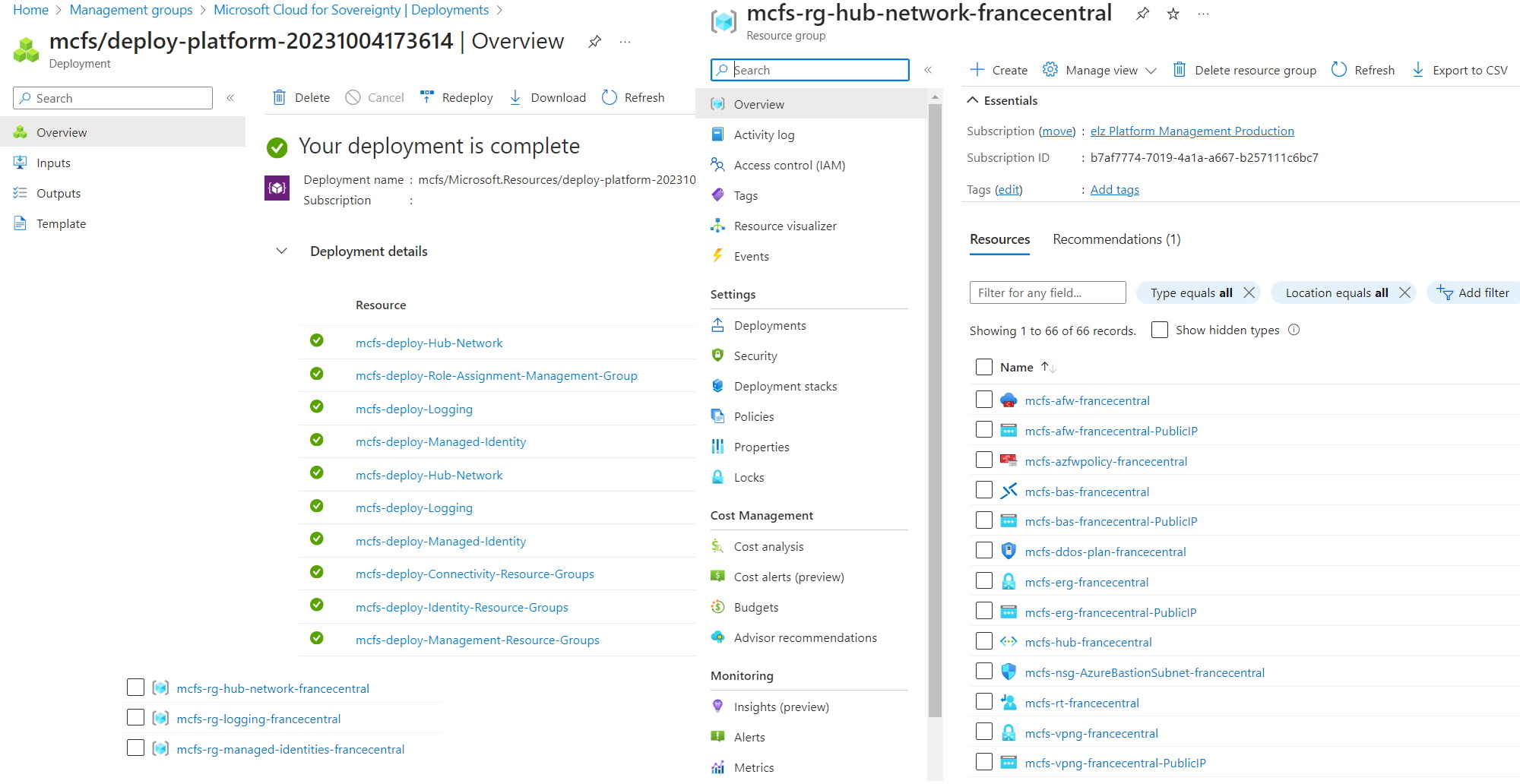
Task: Check the box for mcfs-afw-francecentral
Action: (x=984, y=400)
